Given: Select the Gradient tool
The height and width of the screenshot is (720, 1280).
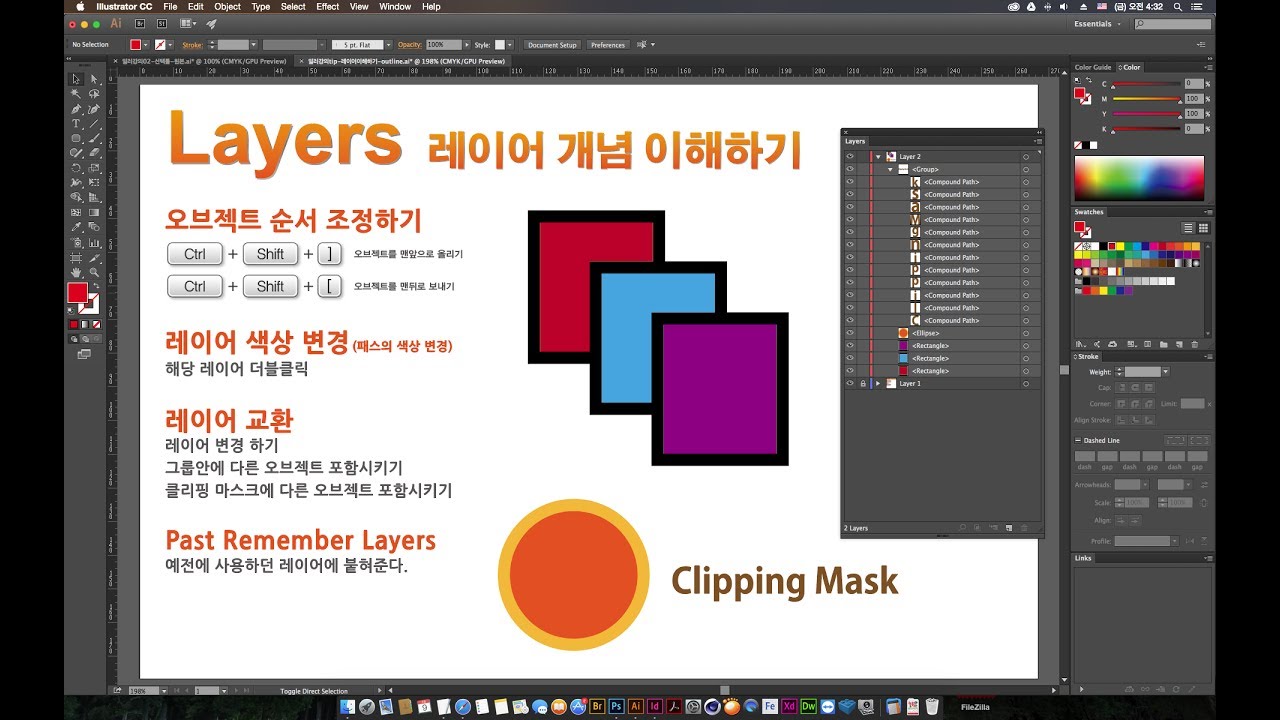Looking at the screenshot, I should coord(94,212).
